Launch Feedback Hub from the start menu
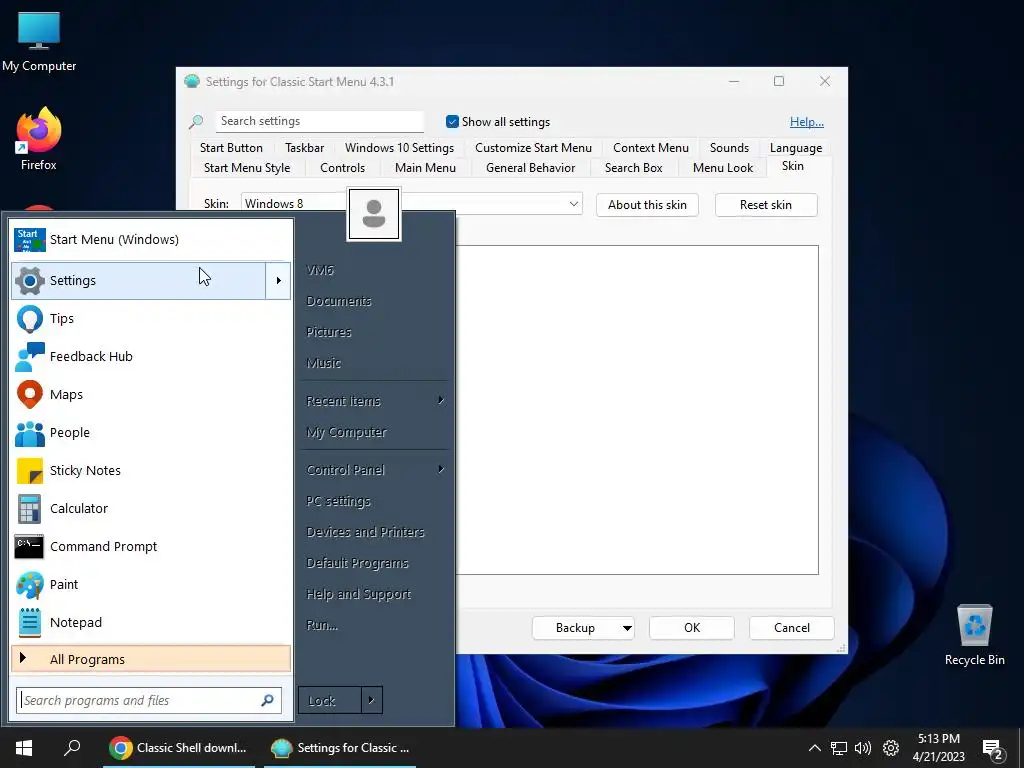 (x=151, y=357)
